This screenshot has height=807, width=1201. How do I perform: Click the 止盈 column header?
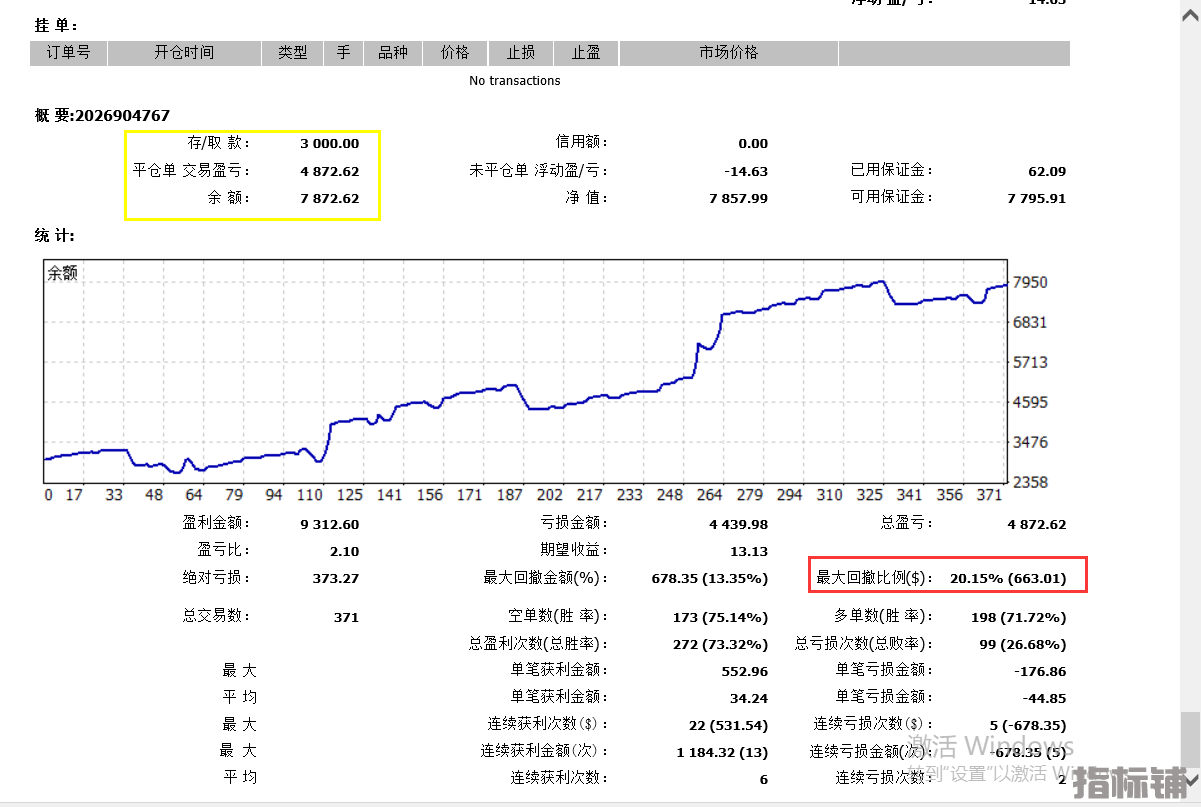point(586,53)
